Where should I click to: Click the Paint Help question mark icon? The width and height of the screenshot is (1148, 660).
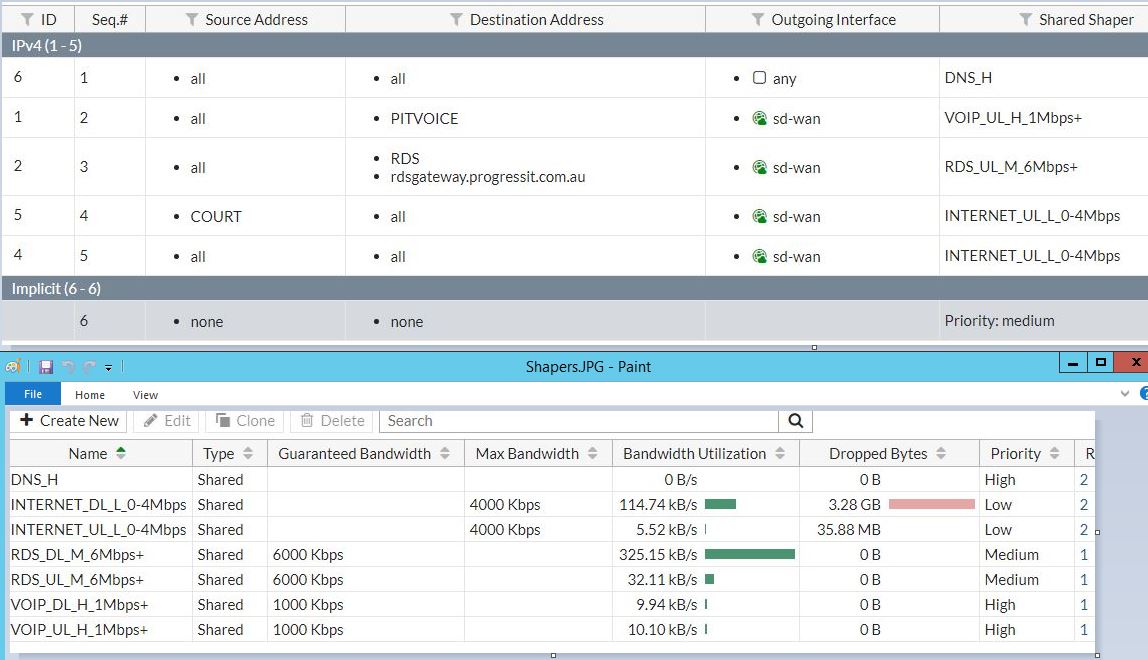pyautogui.click(x=1143, y=394)
